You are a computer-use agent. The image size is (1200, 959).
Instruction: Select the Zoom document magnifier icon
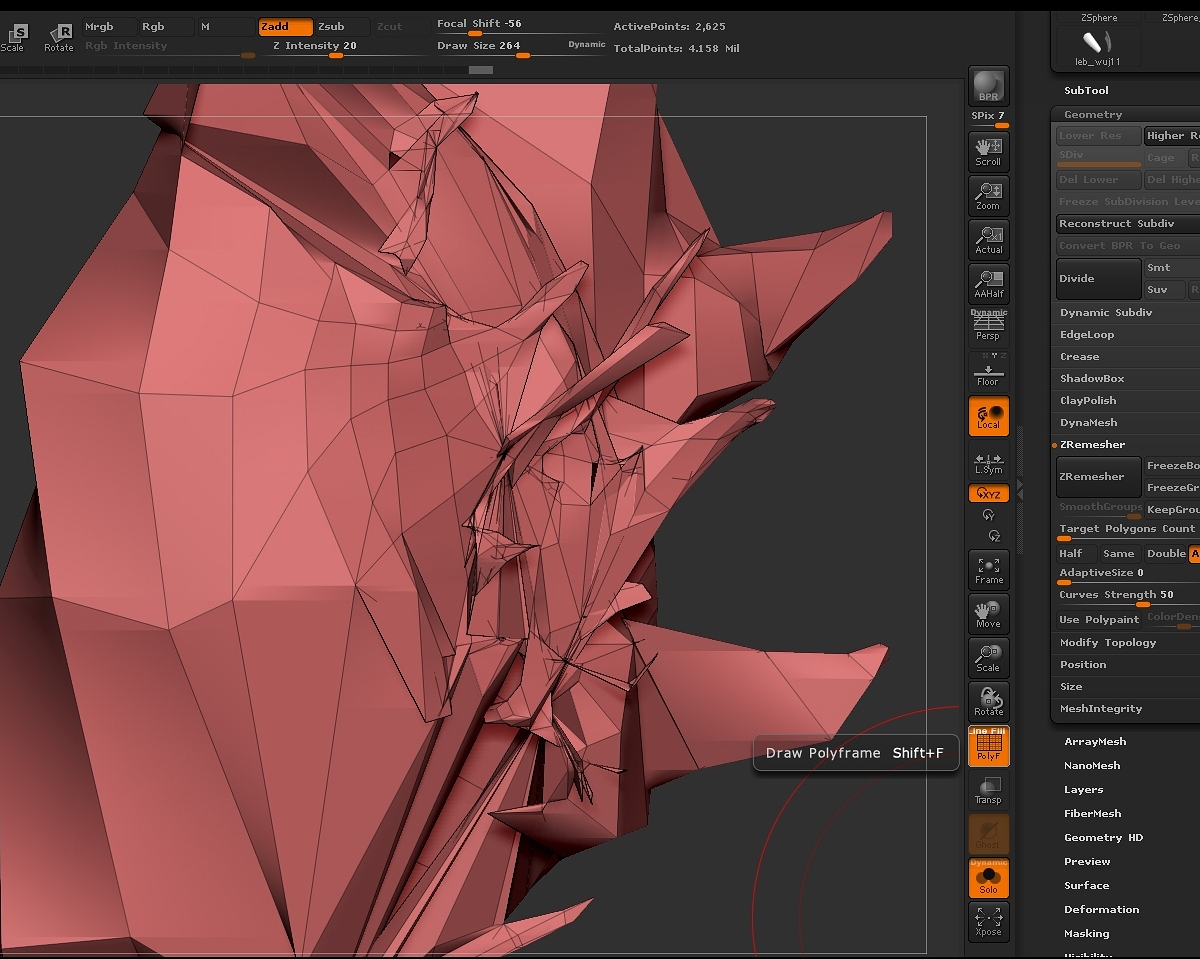click(989, 195)
